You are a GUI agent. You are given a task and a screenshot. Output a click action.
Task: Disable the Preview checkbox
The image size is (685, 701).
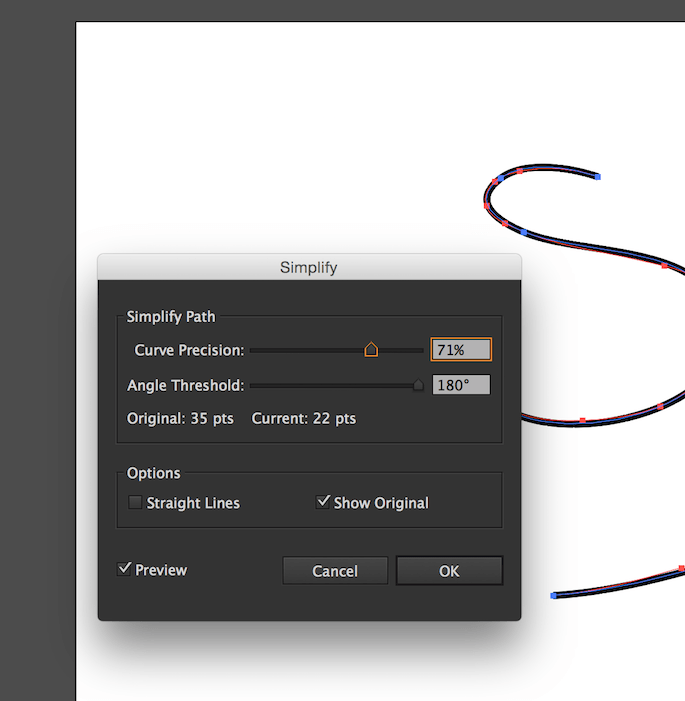(125, 569)
